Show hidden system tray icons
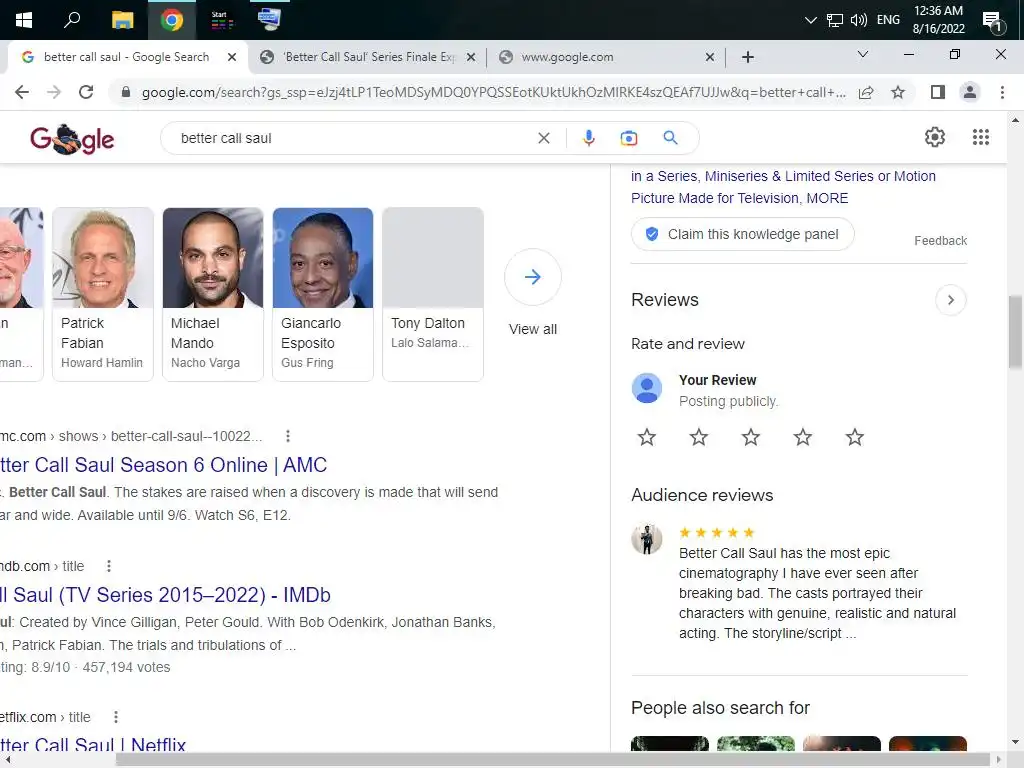Viewport: 1024px width, 768px height. (810, 20)
